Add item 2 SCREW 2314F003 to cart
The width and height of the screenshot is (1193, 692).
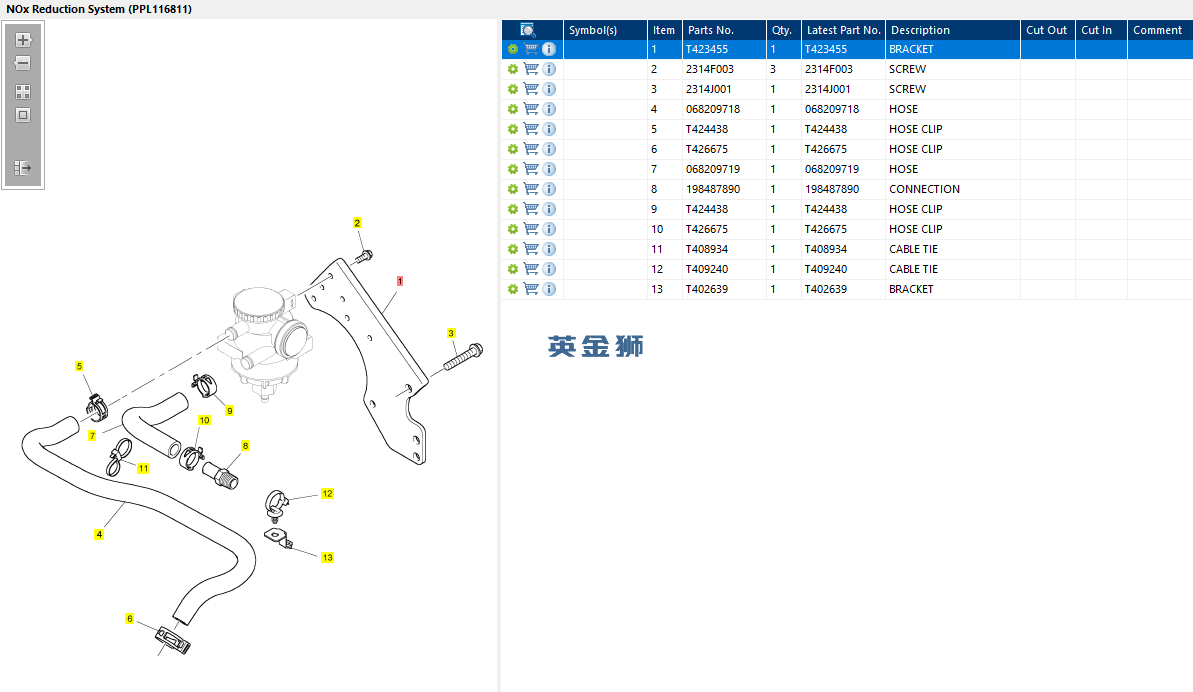pyautogui.click(x=531, y=69)
